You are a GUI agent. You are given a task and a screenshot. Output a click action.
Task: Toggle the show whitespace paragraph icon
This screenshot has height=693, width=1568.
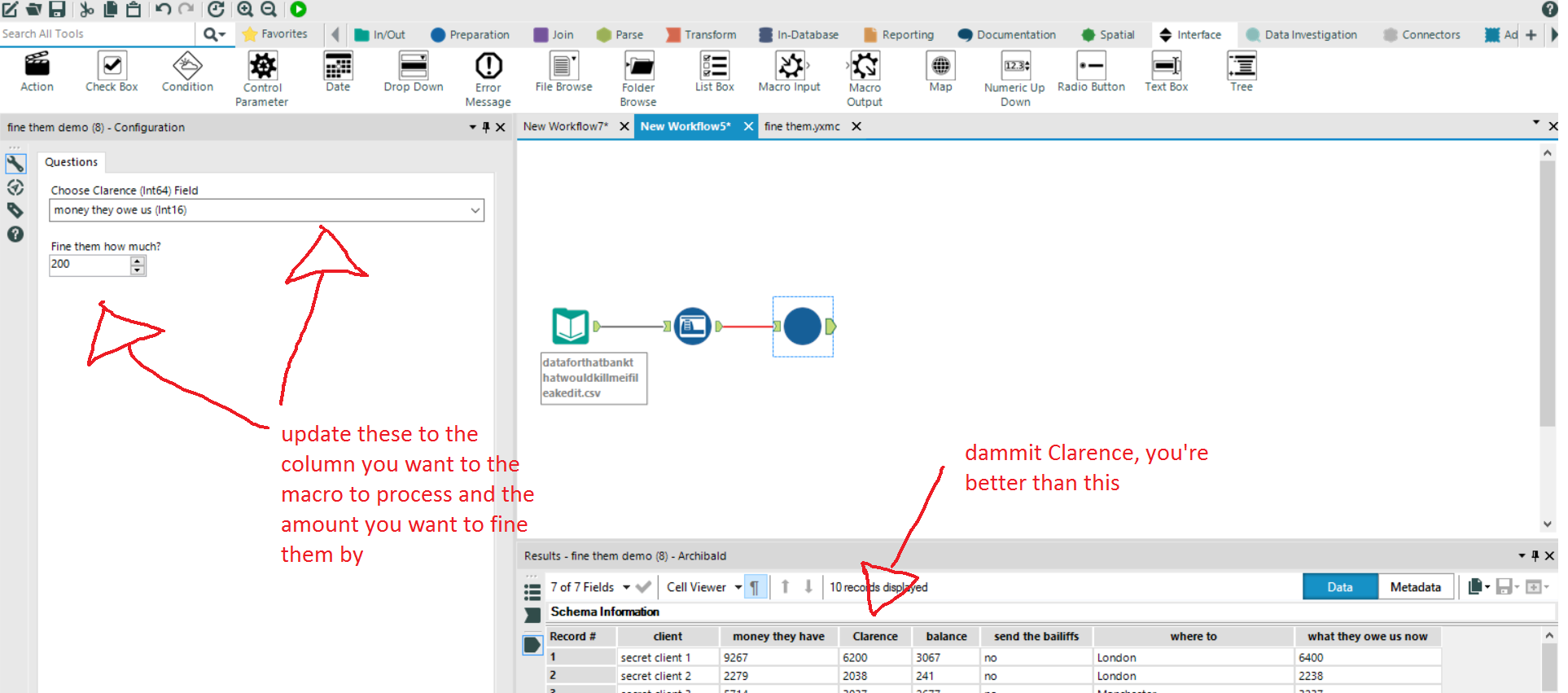[755, 587]
